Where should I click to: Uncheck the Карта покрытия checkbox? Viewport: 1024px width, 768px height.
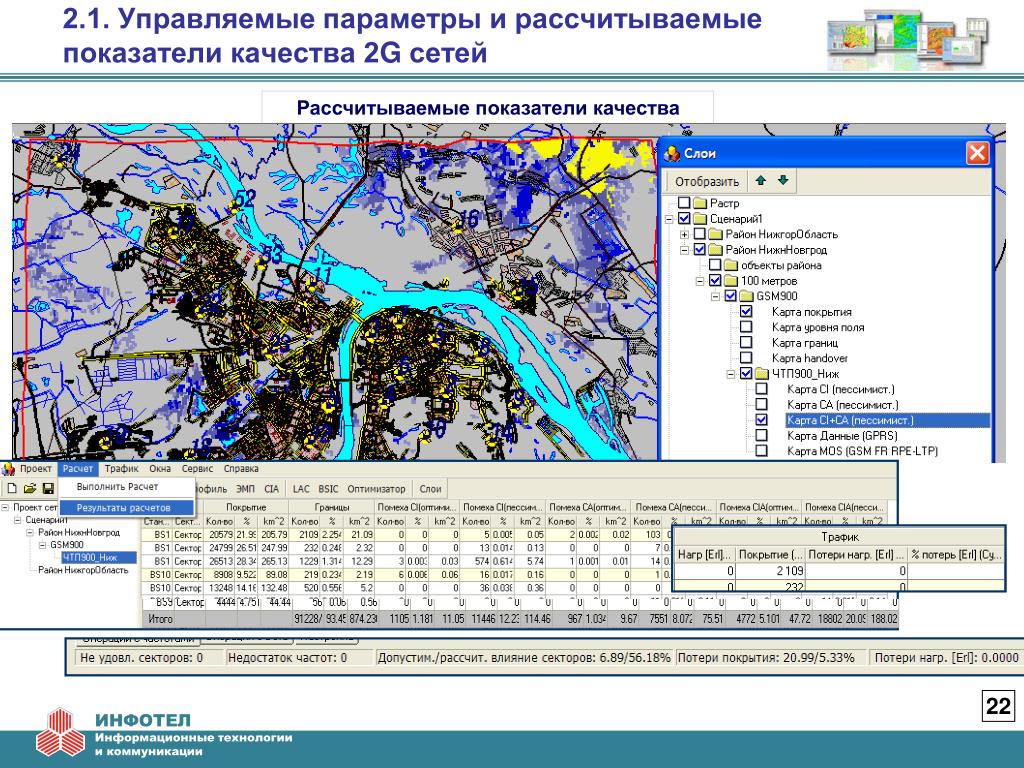tap(746, 312)
